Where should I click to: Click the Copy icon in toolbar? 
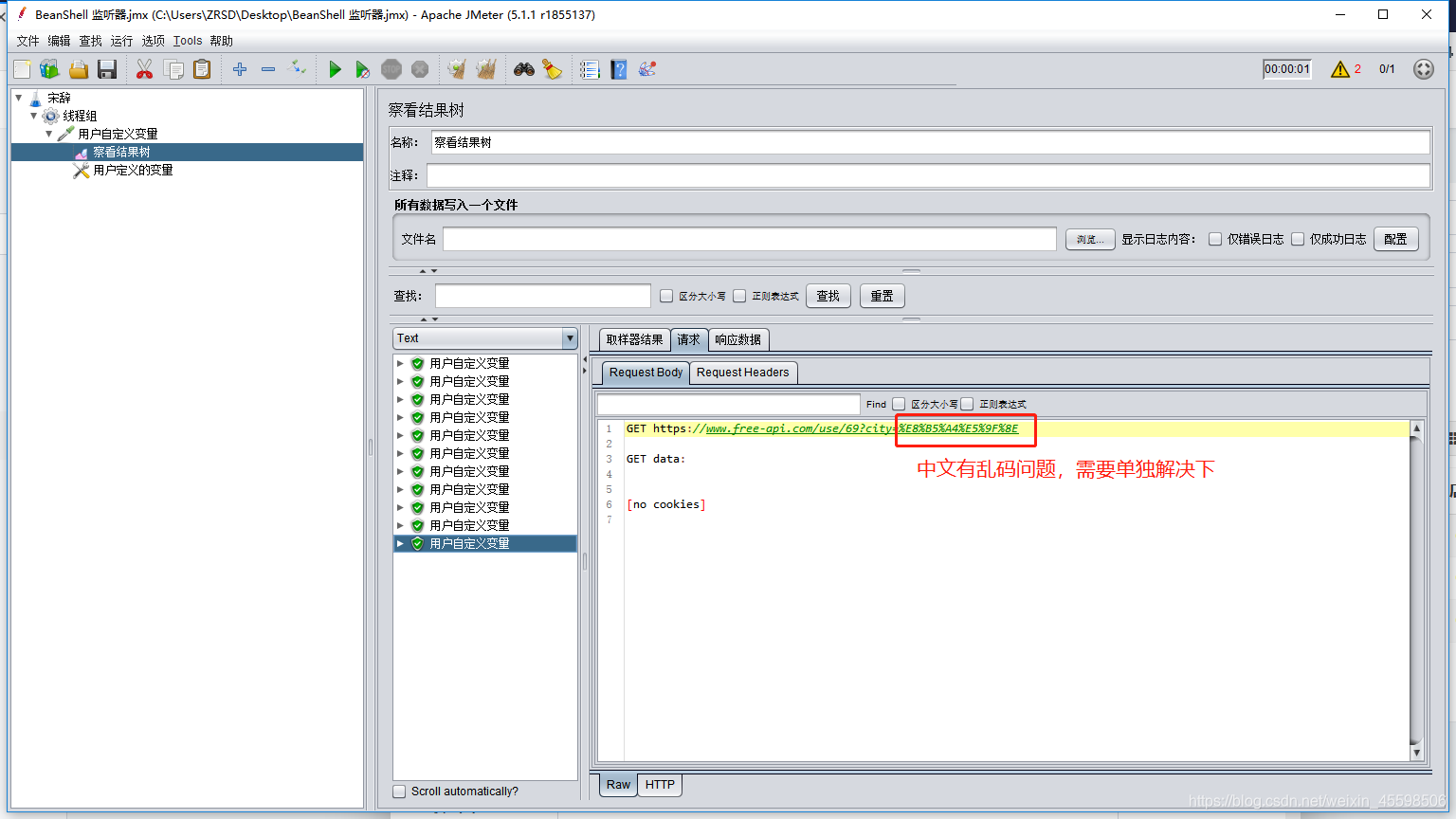(x=173, y=69)
